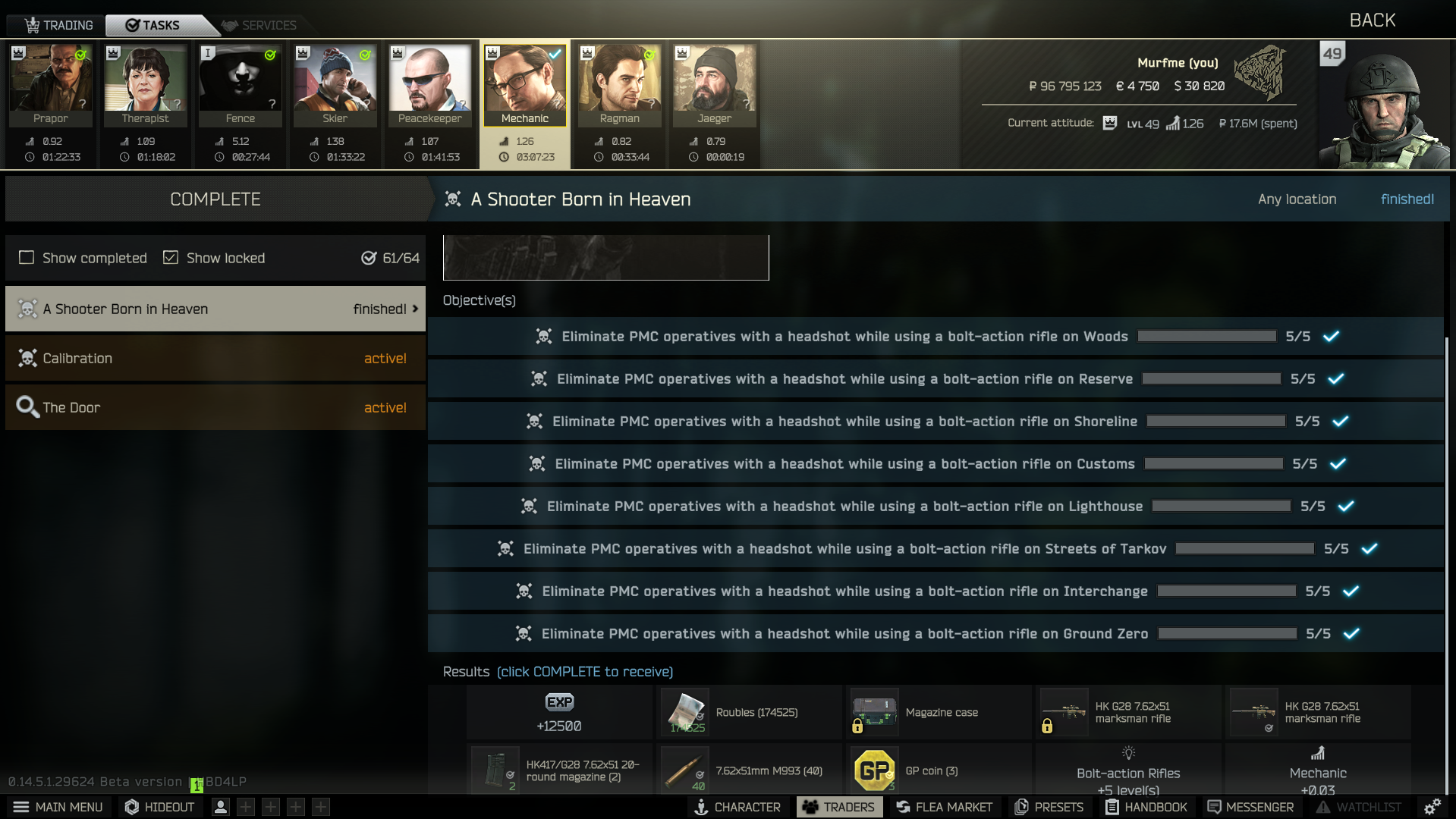Click the Magazine case reward icon
Image resolution: width=1456 pixels, height=819 pixels.
click(x=874, y=712)
